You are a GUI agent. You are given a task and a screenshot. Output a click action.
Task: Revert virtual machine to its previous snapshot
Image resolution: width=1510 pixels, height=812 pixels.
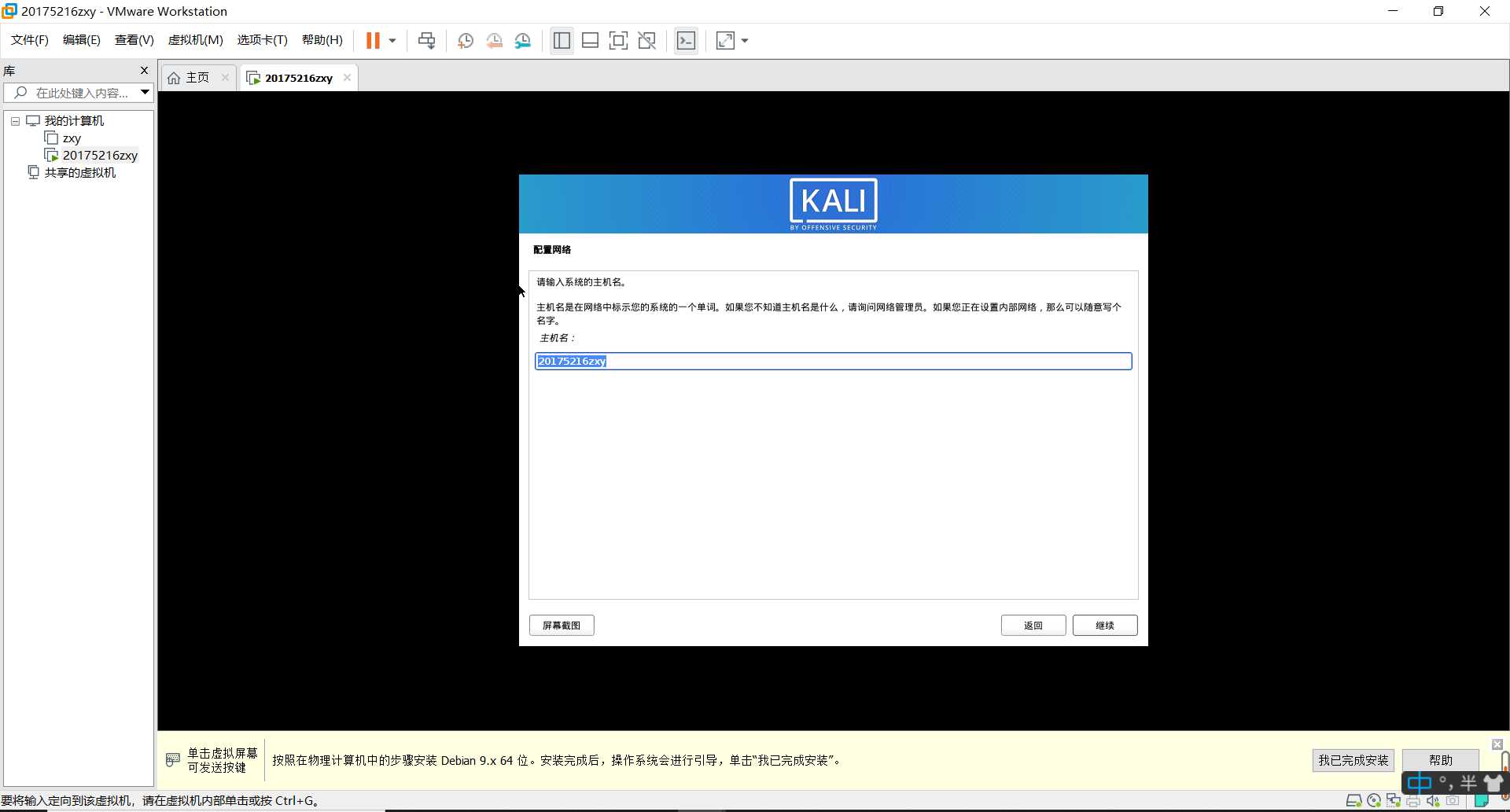495,41
